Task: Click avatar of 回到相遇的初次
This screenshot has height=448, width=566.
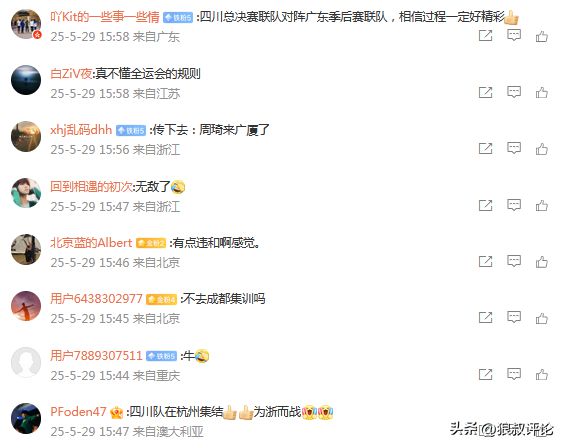Action: pos(26,193)
